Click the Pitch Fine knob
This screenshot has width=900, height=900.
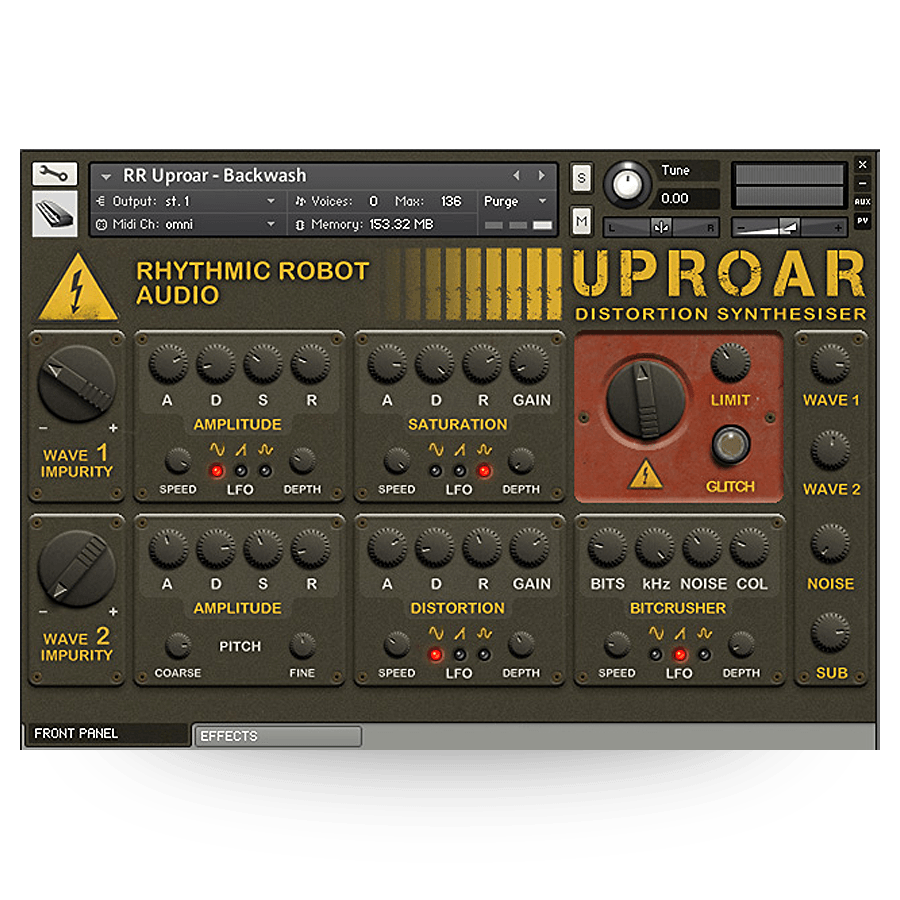point(302,646)
